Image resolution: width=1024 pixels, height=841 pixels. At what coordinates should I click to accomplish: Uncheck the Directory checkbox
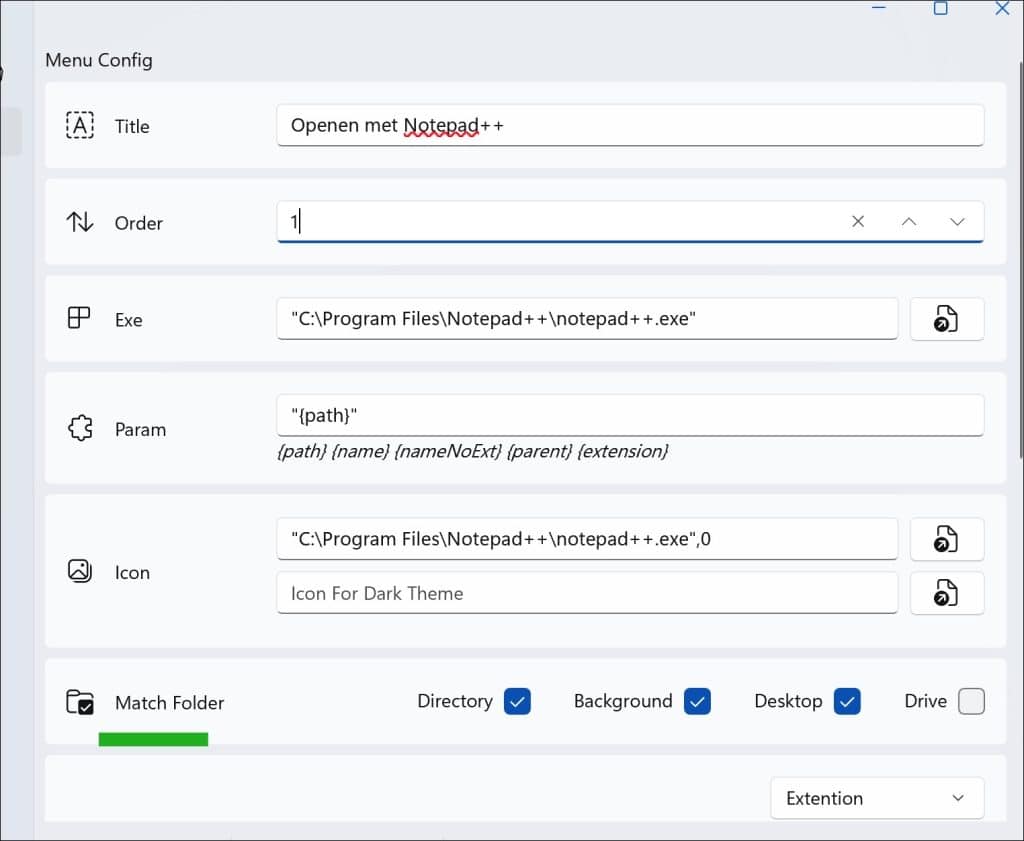[517, 701]
